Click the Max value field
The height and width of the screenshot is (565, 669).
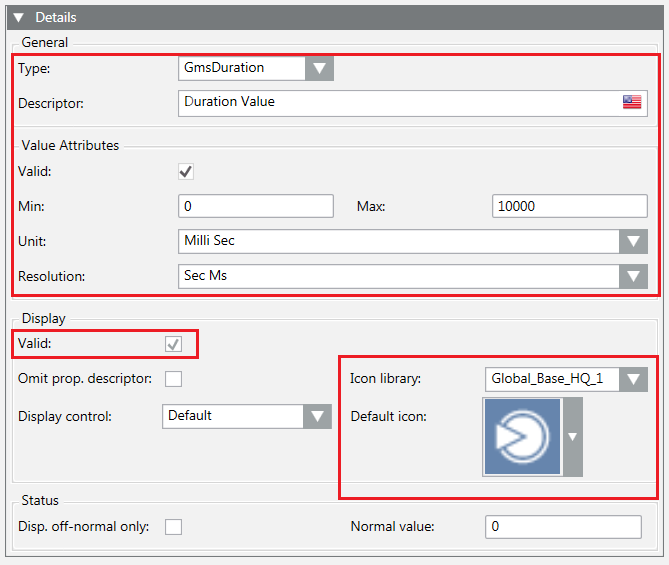coord(570,206)
